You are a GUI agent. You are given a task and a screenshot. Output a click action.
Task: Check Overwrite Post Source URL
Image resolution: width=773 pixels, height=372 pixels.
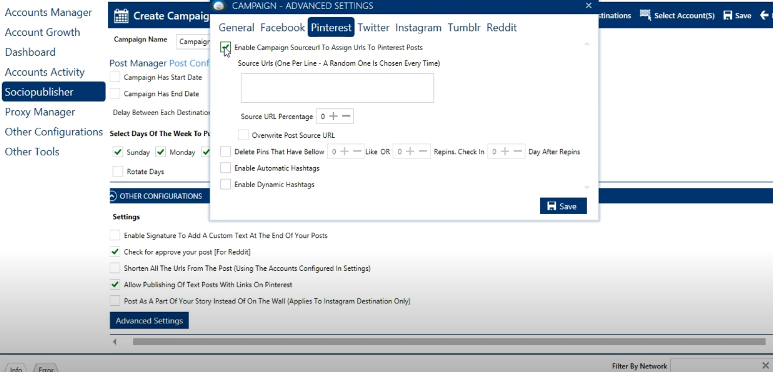(243, 135)
